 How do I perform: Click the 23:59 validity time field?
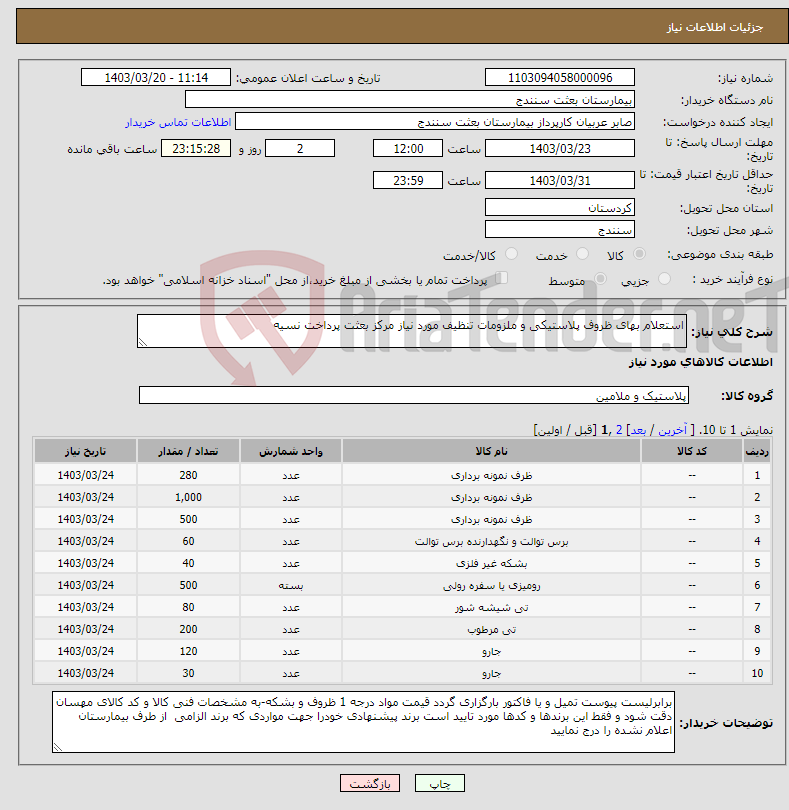click(408, 180)
